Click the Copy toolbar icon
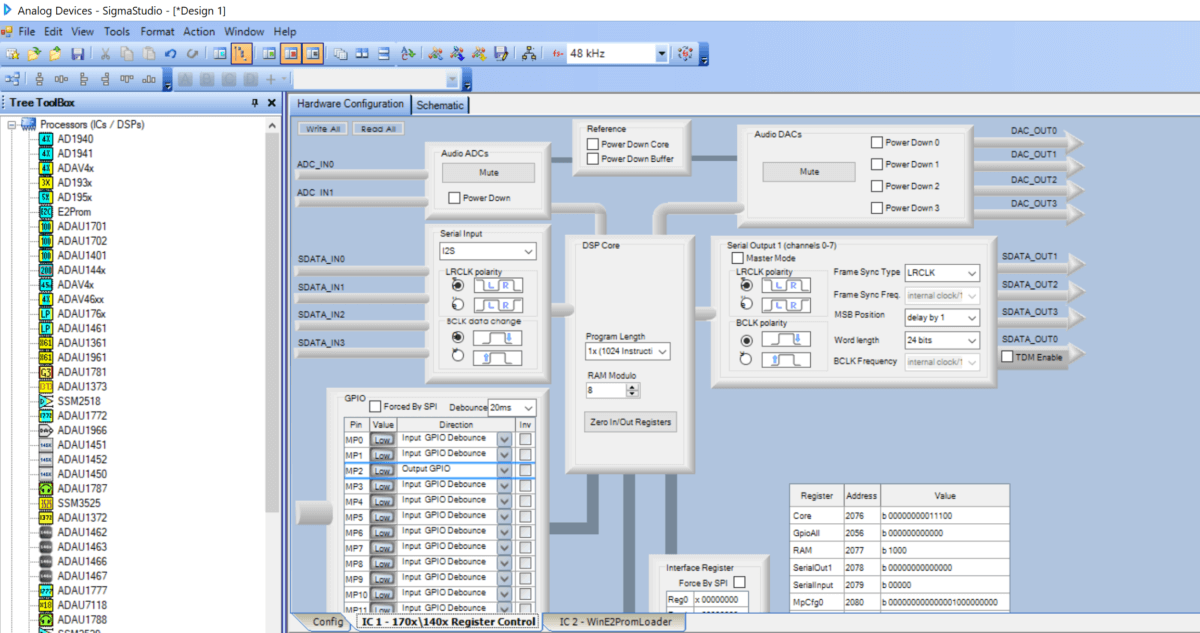This screenshot has width=1200, height=633. coord(126,53)
